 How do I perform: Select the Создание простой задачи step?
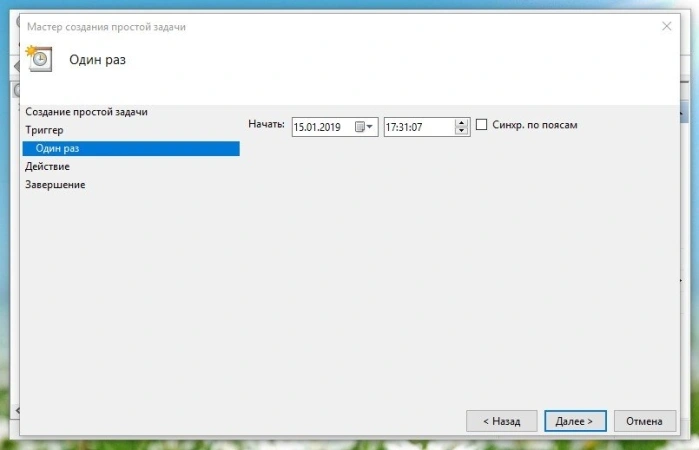coord(86,112)
